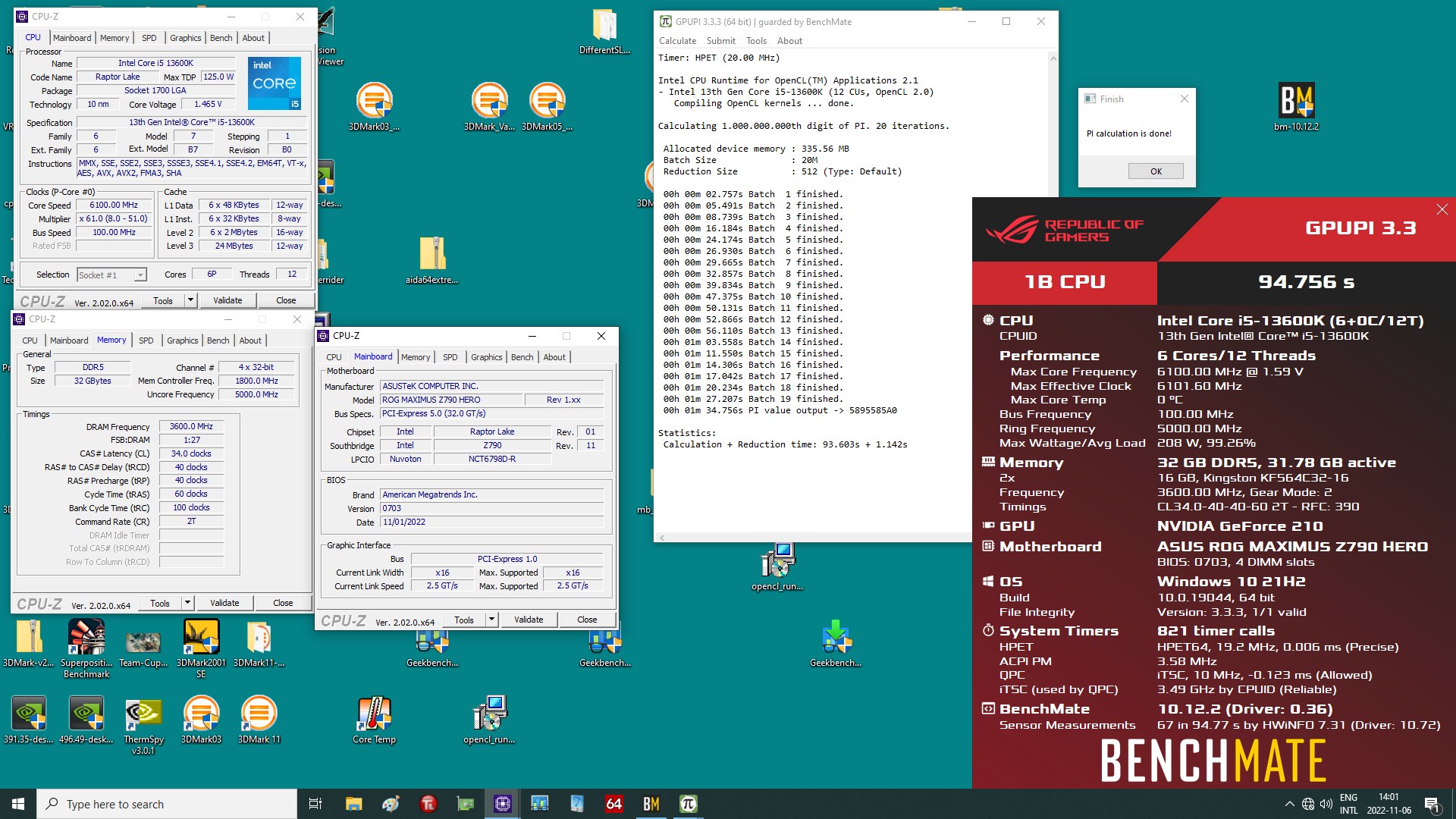Open the opencl_run icon below GPUPI window

coord(777,566)
